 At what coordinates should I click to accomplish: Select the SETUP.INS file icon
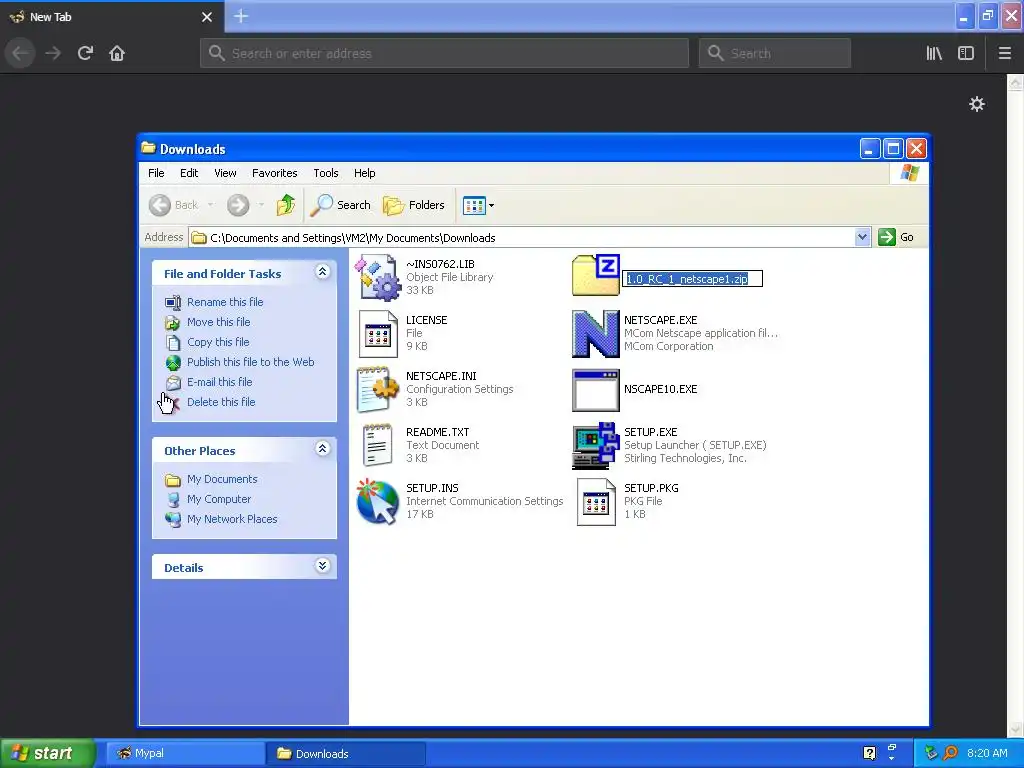point(377,502)
